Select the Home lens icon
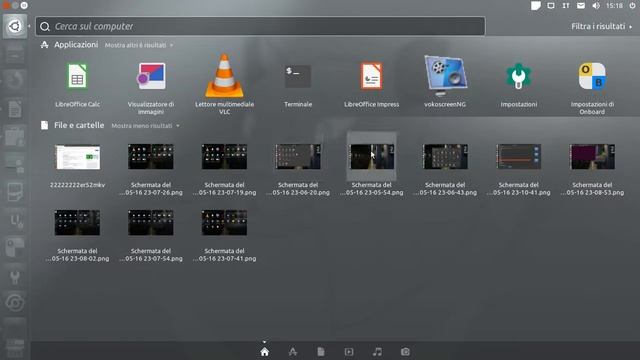The width and height of the screenshot is (640, 360). pyautogui.click(x=264, y=351)
